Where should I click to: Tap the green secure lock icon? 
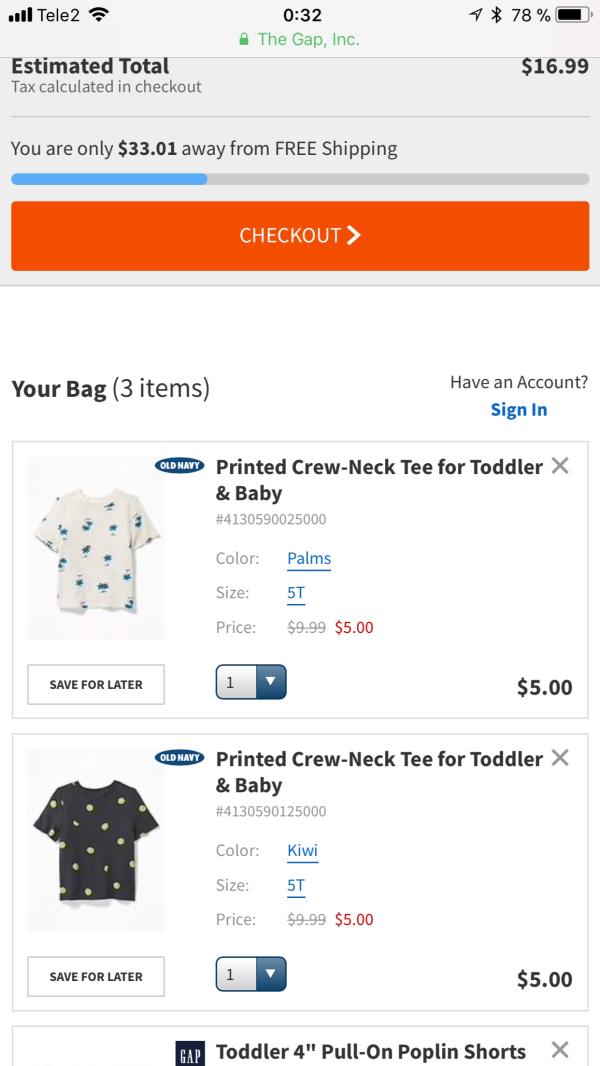pyautogui.click(x=244, y=40)
